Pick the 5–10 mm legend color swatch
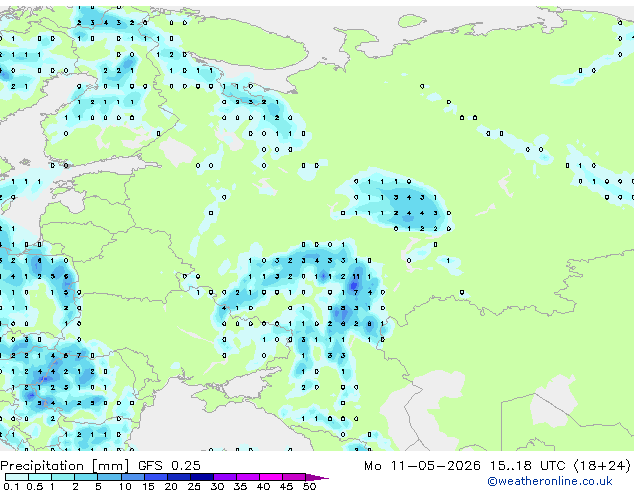This screenshot has height=490, width=634. [x=109, y=477]
